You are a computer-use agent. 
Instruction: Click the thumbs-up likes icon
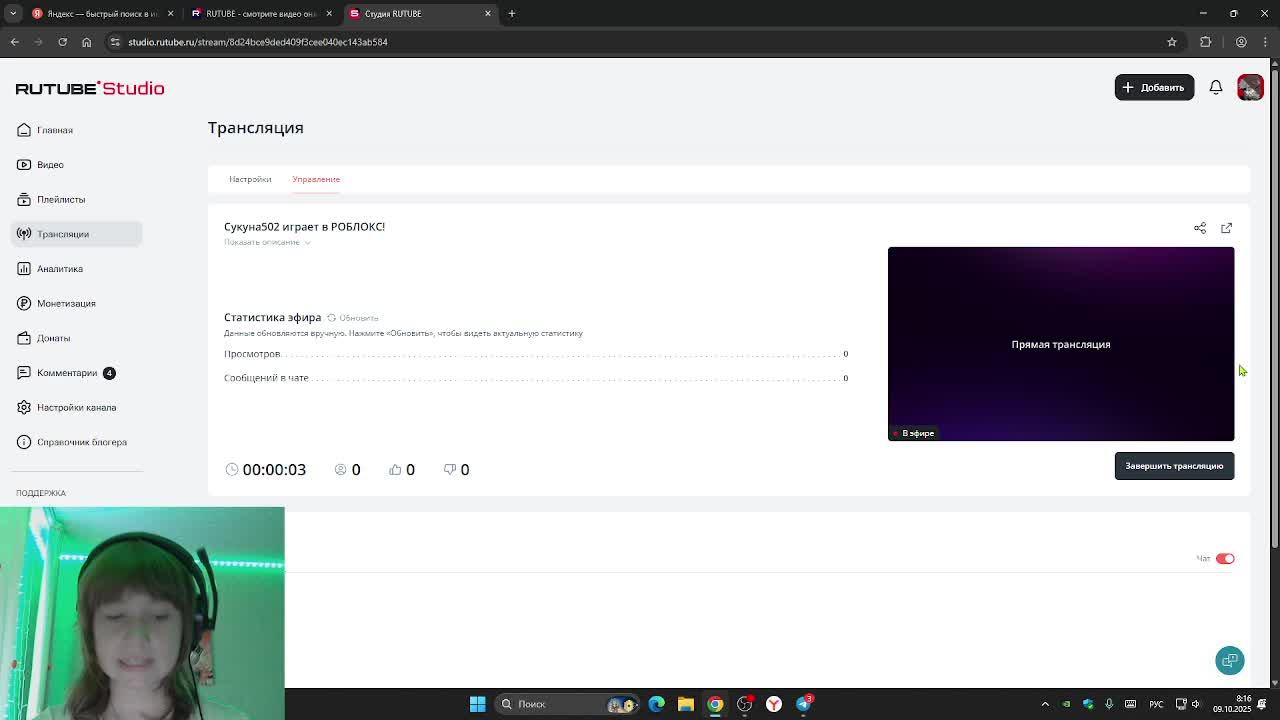tap(395, 469)
